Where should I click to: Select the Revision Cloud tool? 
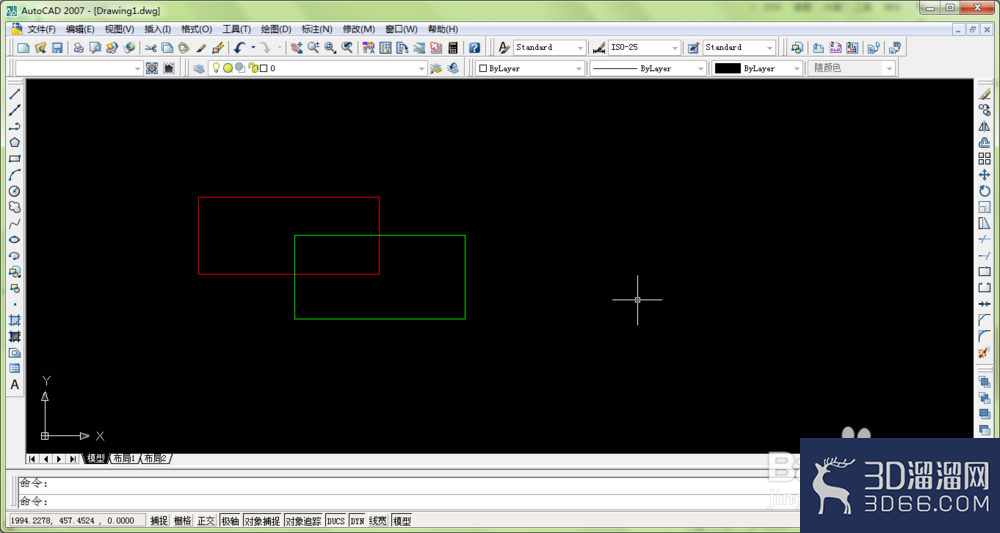(15, 207)
